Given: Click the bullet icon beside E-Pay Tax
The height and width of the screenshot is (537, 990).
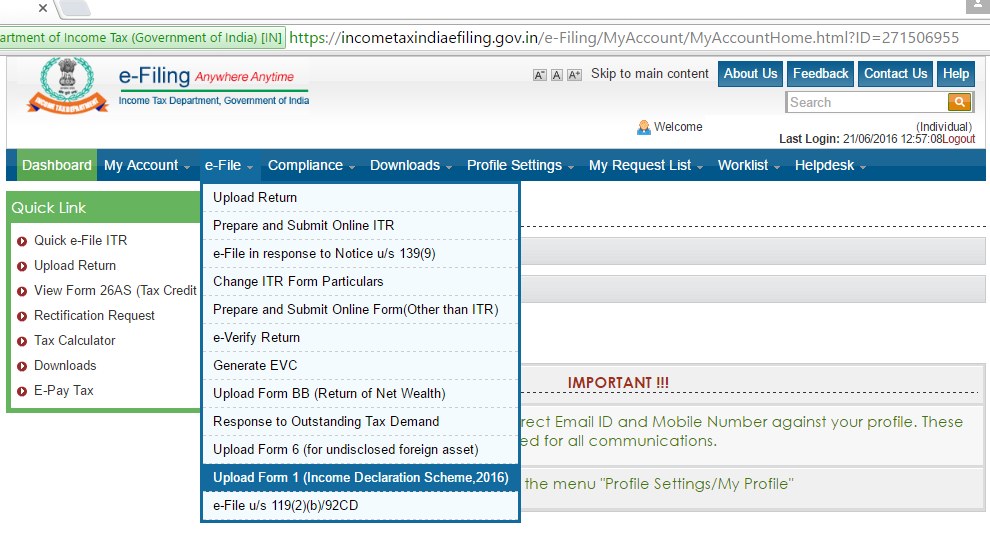Looking at the screenshot, I should pos(22,391).
